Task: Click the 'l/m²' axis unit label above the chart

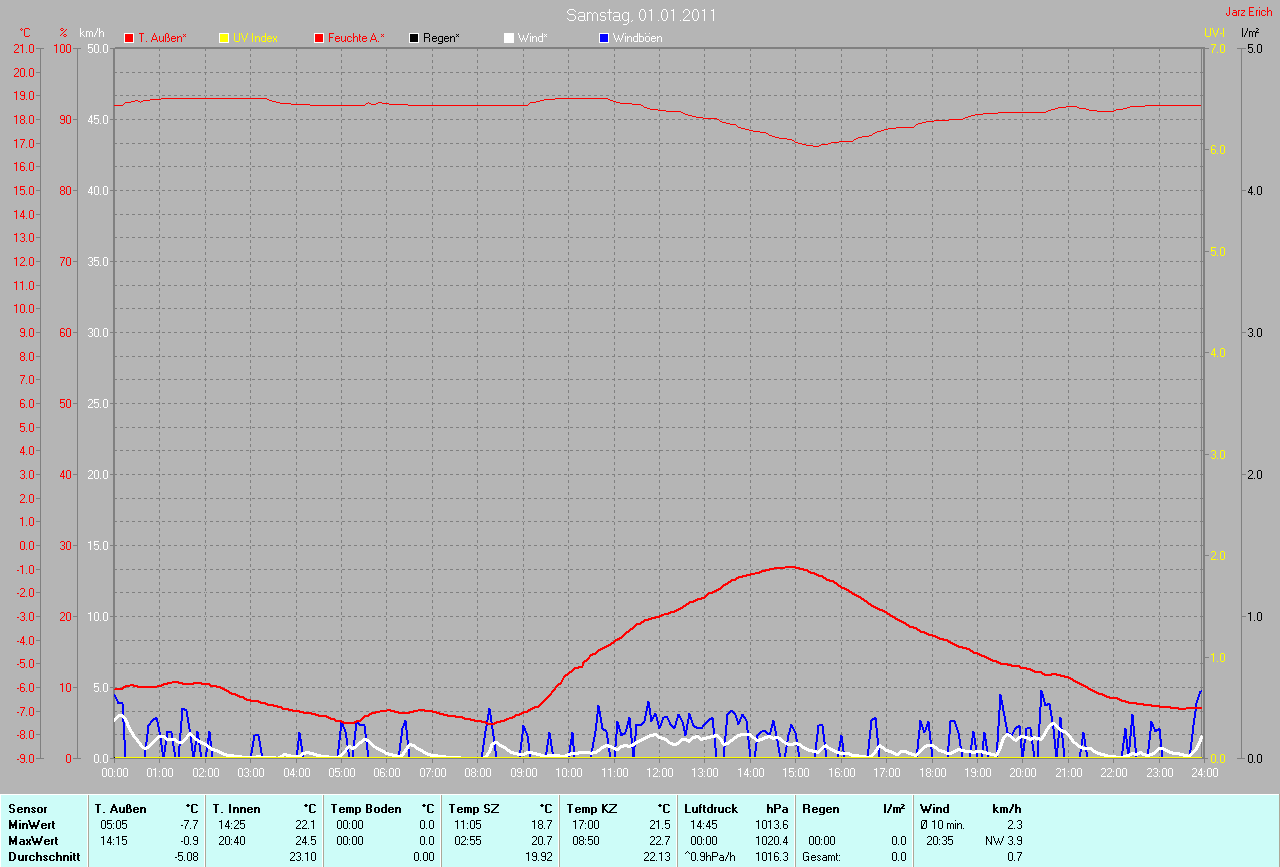Action: [1249, 33]
